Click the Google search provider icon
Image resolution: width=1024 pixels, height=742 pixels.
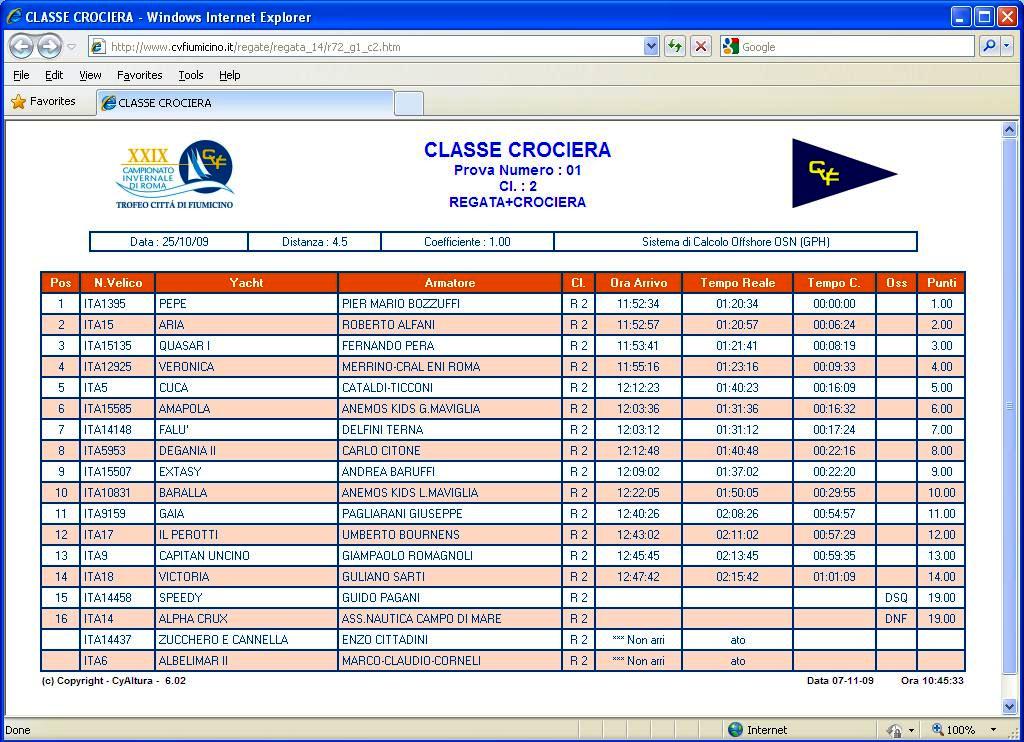(x=730, y=46)
